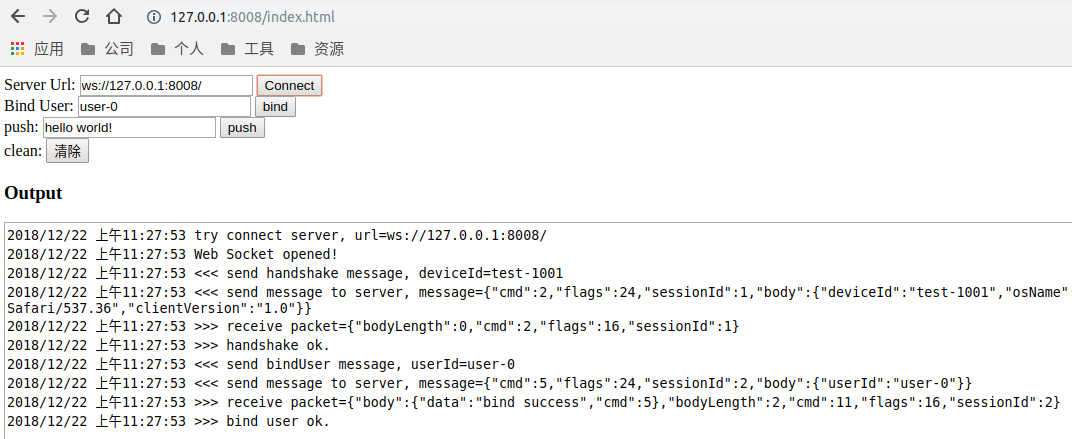Go to browser home page icon
1072x439 pixels.
point(114,17)
